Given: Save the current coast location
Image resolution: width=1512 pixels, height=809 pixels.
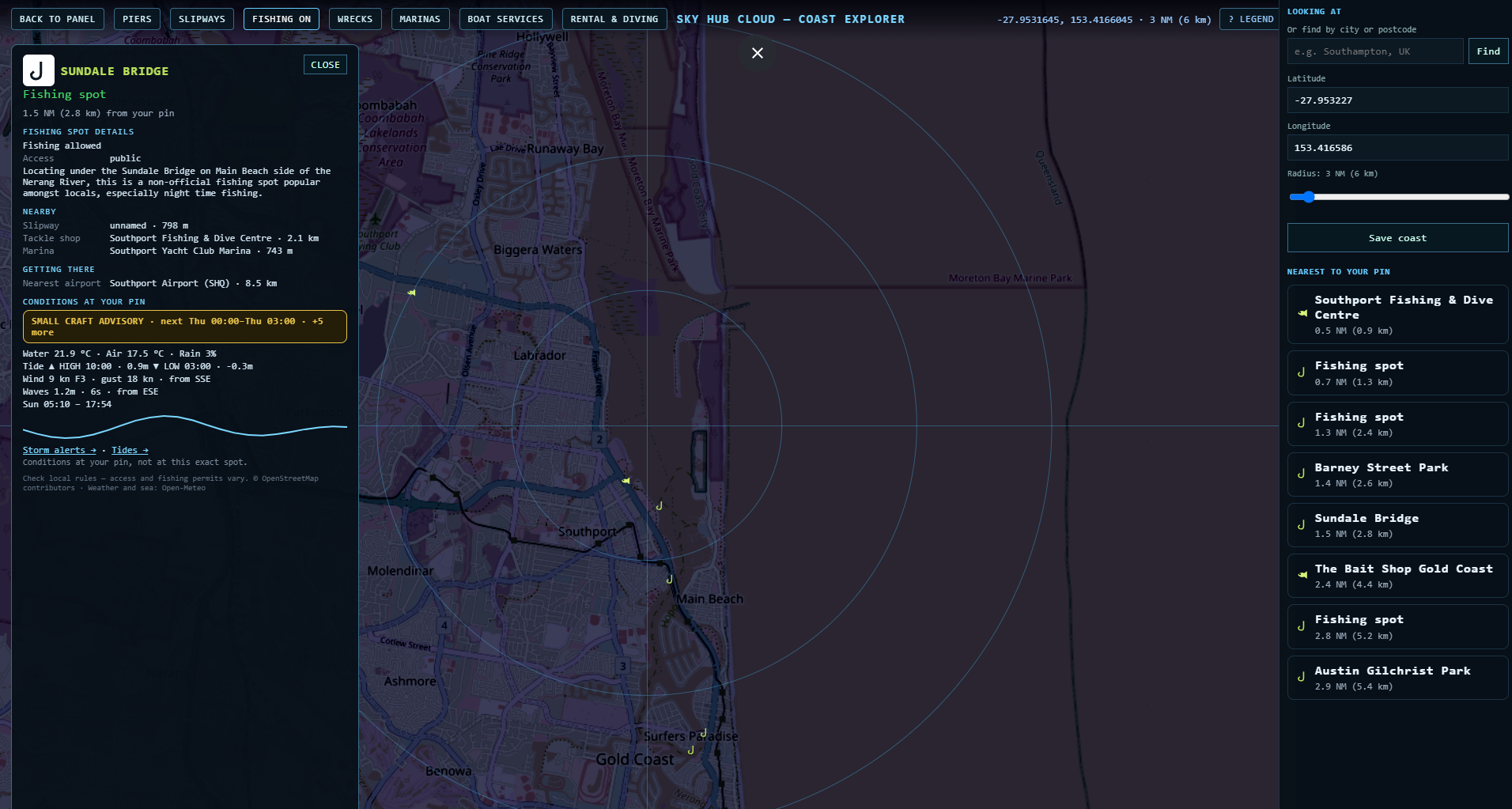Looking at the screenshot, I should pyautogui.click(x=1397, y=238).
